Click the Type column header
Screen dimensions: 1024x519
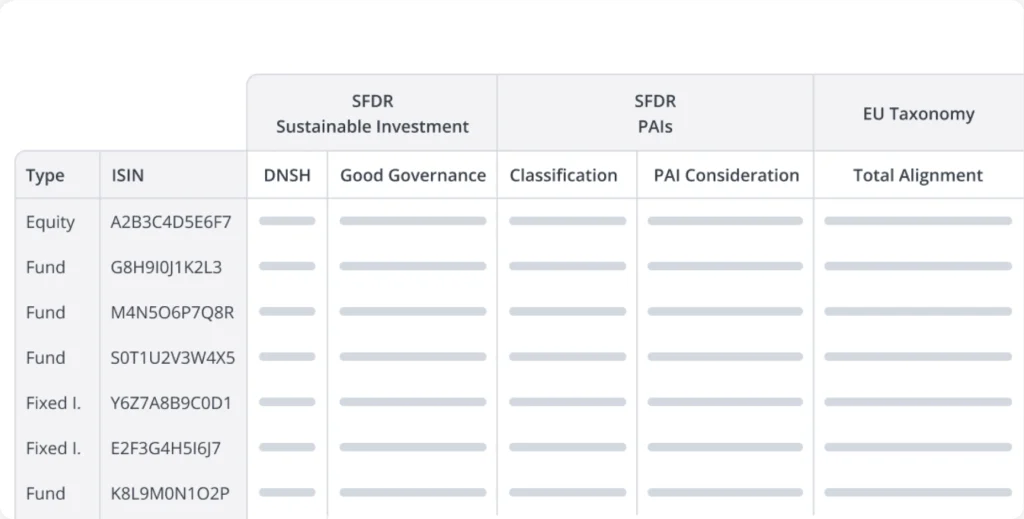point(45,176)
